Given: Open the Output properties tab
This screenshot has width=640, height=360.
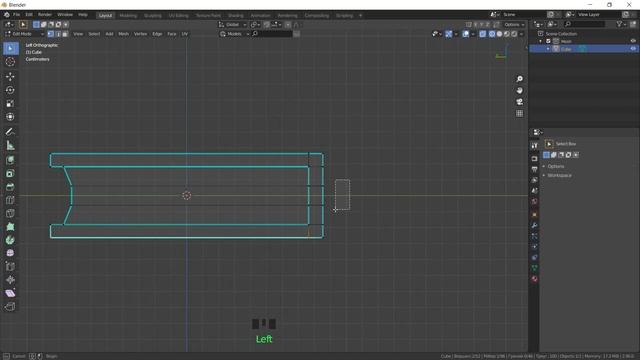Looking at the screenshot, I should [534, 169].
